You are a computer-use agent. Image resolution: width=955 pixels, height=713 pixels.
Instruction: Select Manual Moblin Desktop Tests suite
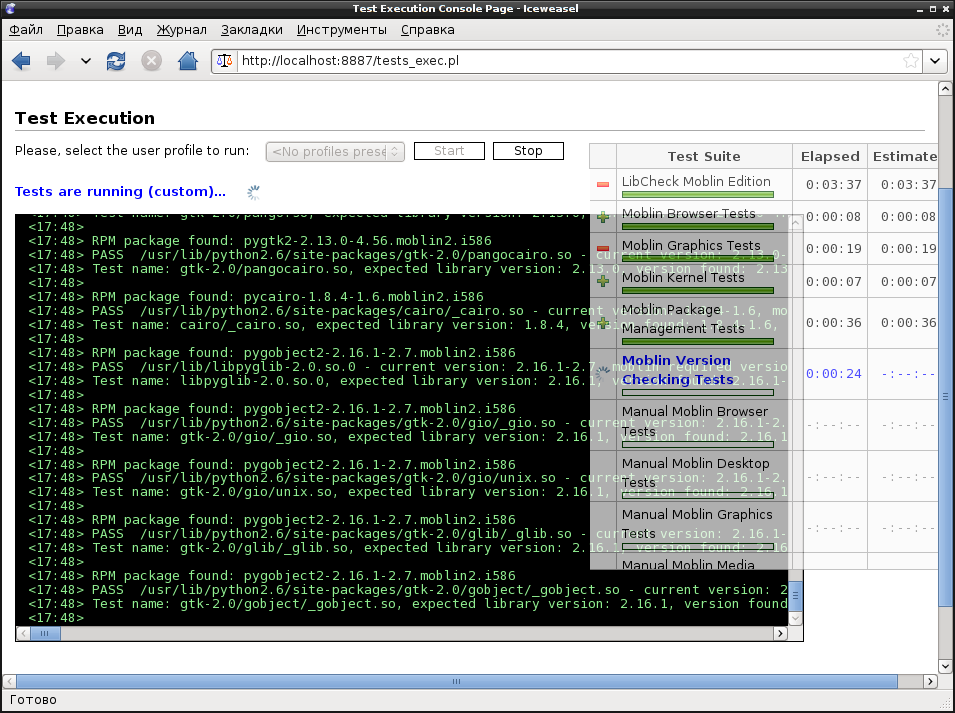point(696,473)
